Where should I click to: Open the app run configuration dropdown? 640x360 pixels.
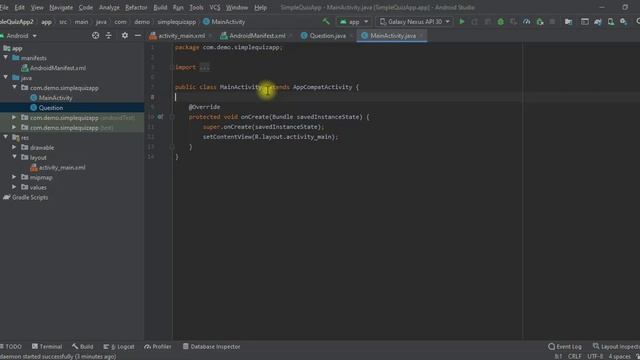click(x=353, y=22)
